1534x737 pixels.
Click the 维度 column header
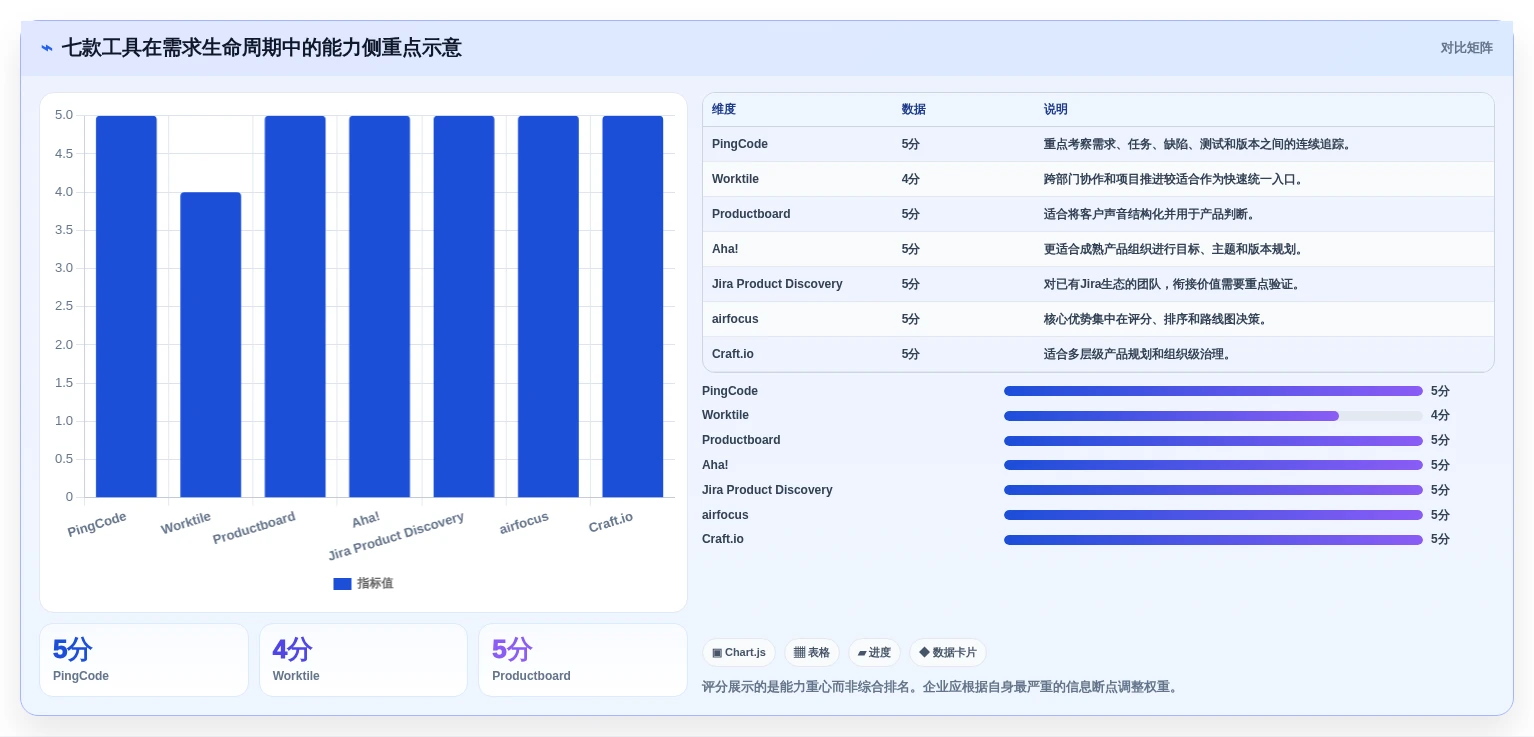click(724, 109)
